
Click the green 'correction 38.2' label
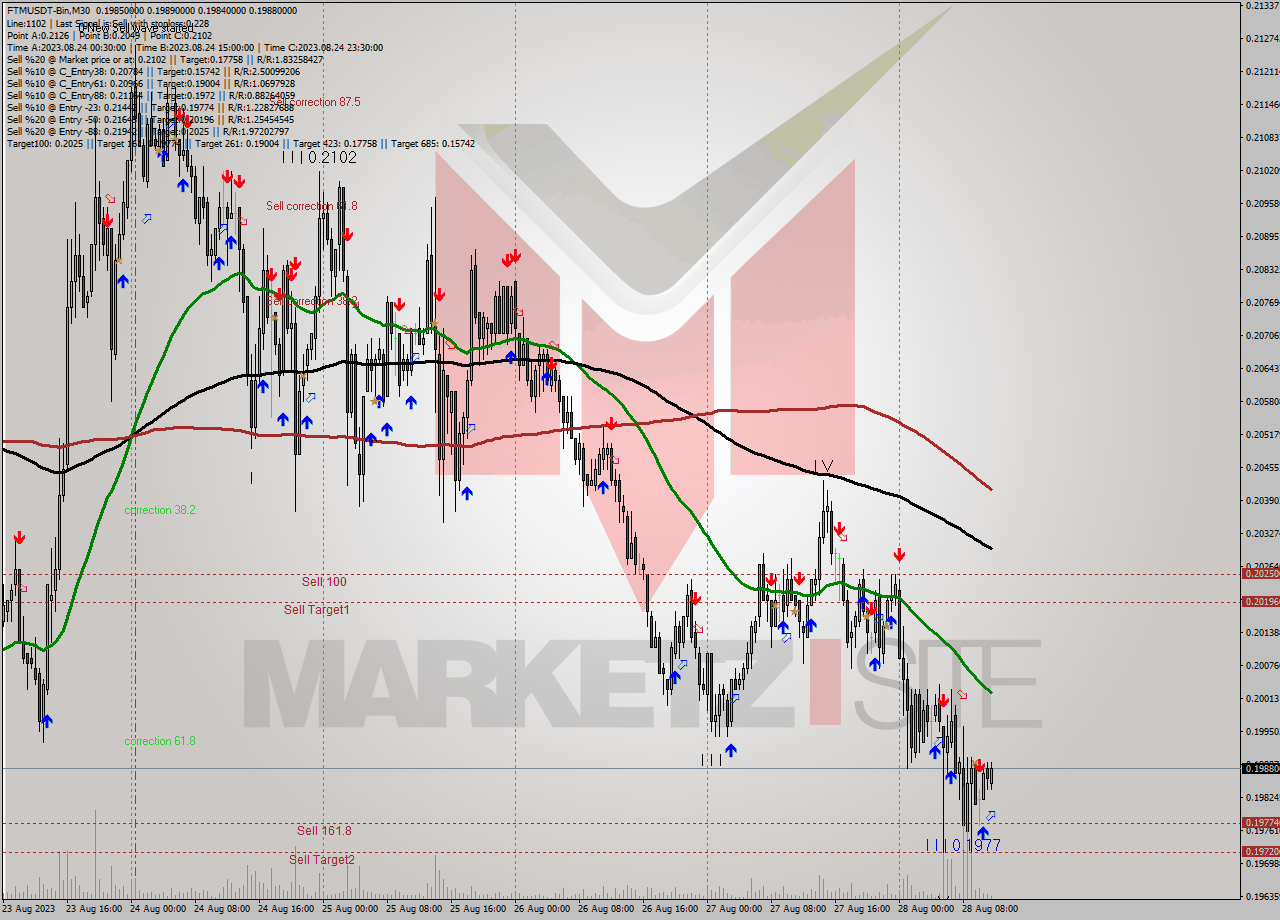160,510
